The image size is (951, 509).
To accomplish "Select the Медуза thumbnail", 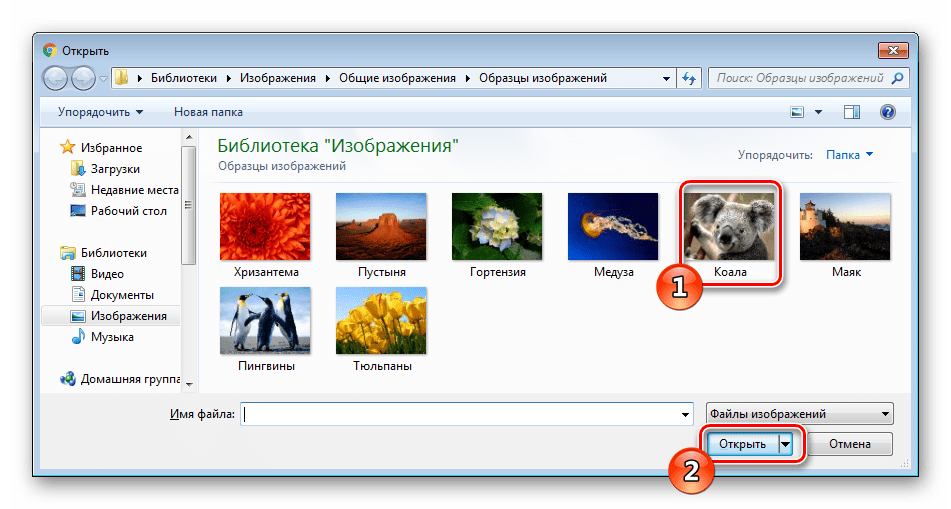I will coord(613,226).
